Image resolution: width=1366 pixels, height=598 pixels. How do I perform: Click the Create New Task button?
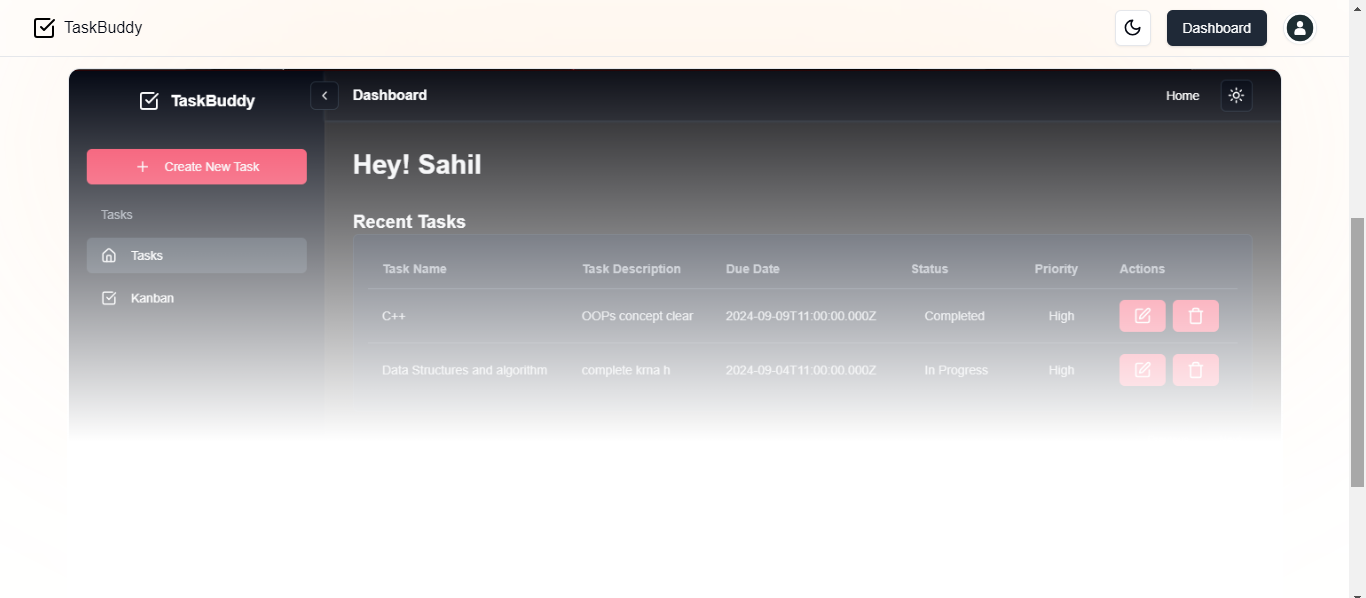click(196, 166)
